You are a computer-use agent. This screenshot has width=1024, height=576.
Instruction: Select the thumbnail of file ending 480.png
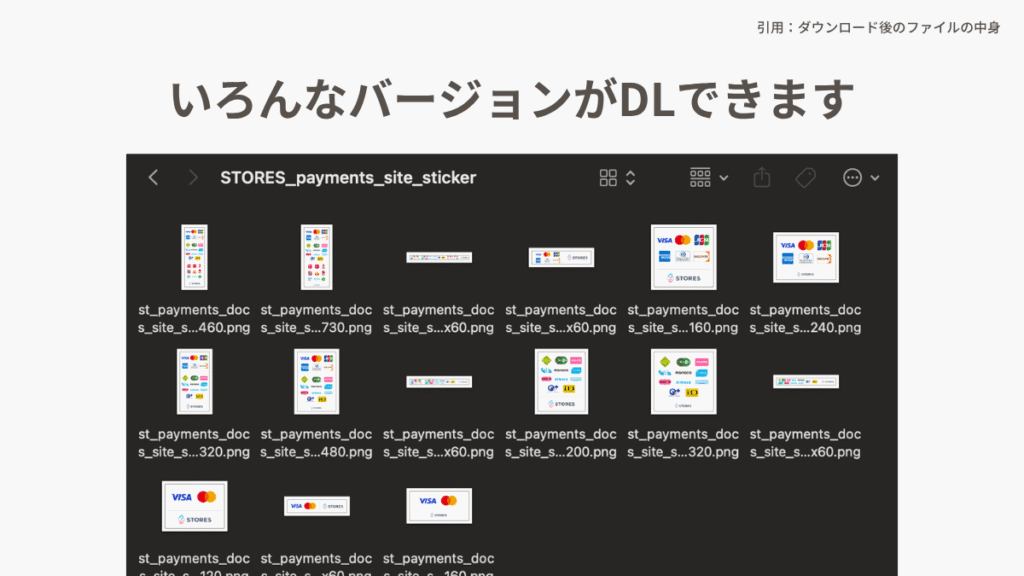(316, 381)
